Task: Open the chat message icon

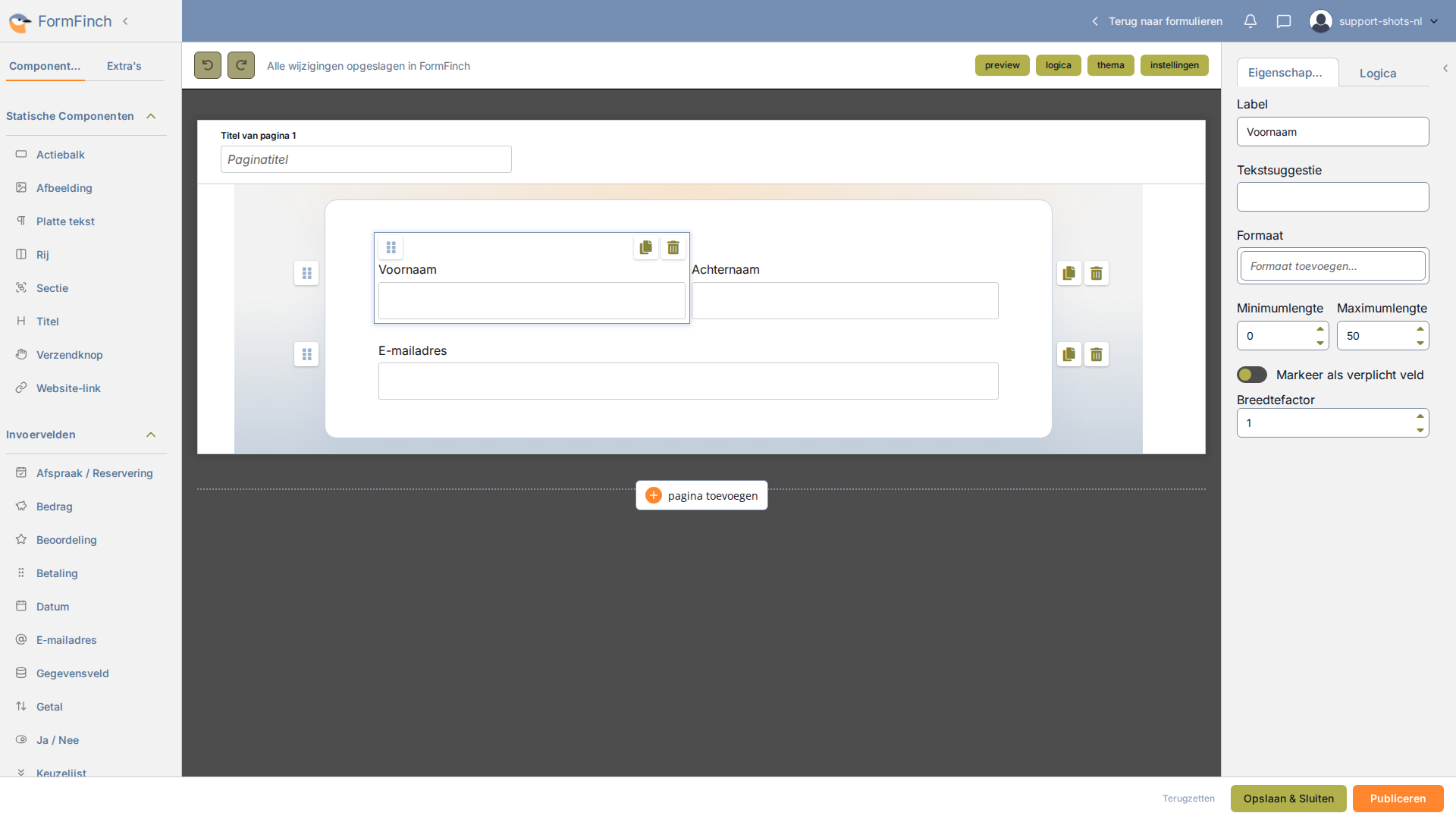Action: click(x=1284, y=21)
